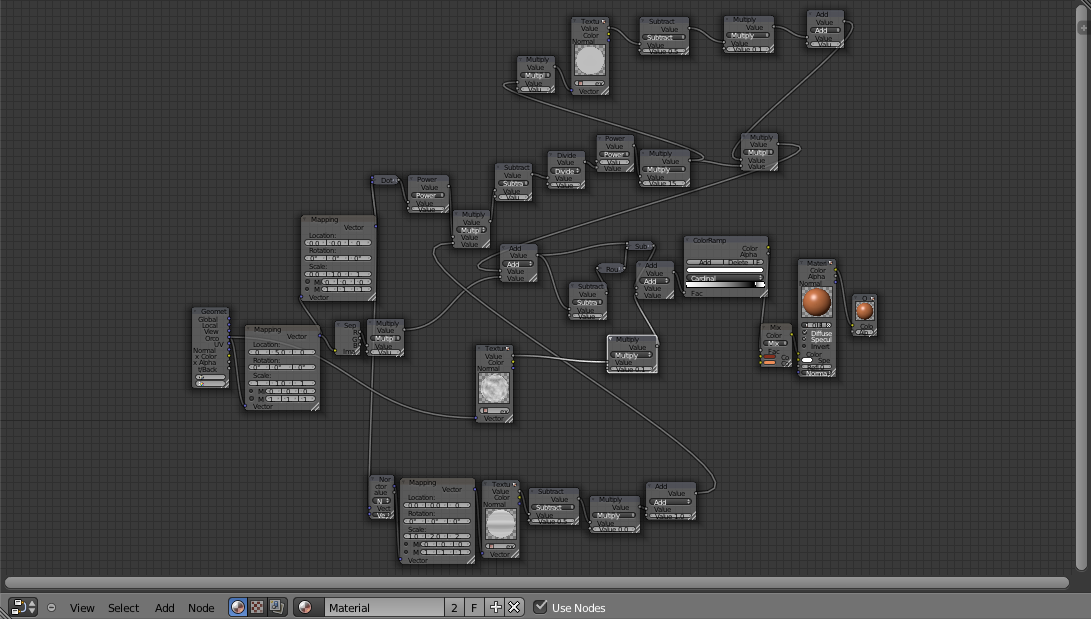Toggle the fake user F button
The height and width of the screenshot is (619, 1091).
coord(475,607)
